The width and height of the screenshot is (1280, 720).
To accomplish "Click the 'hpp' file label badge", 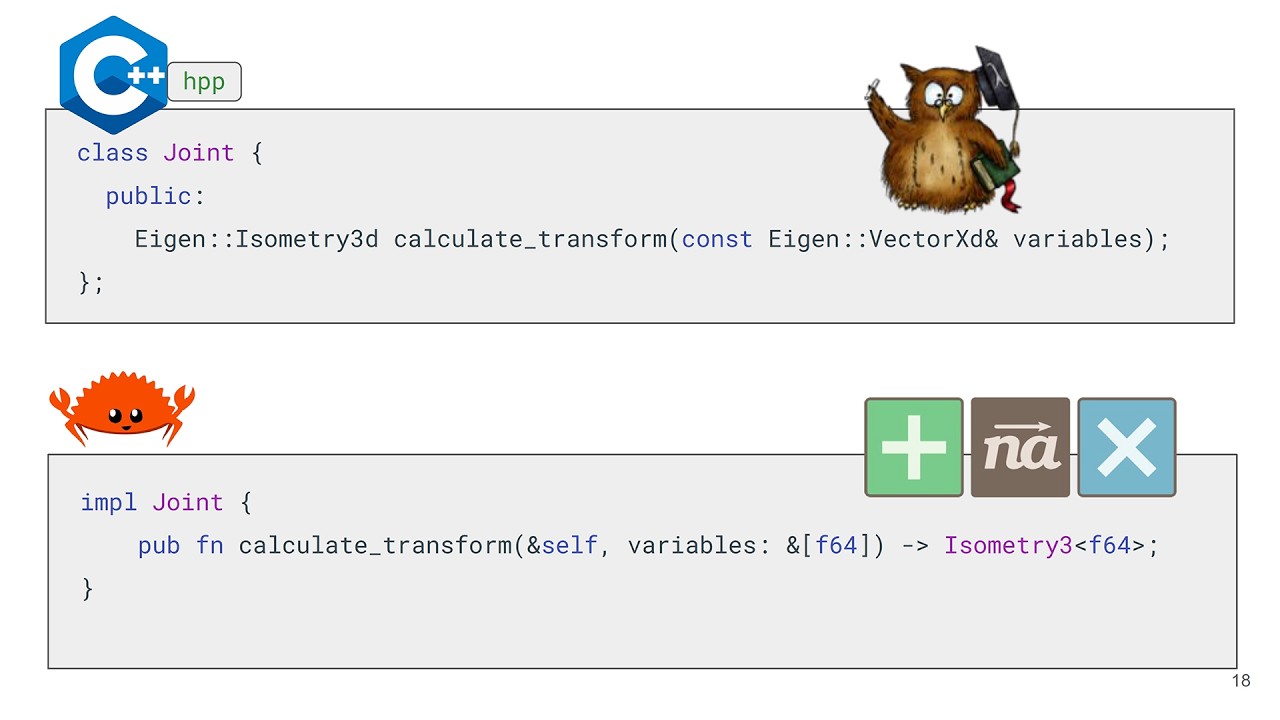I will pyautogui.click(x=204, y=82).
